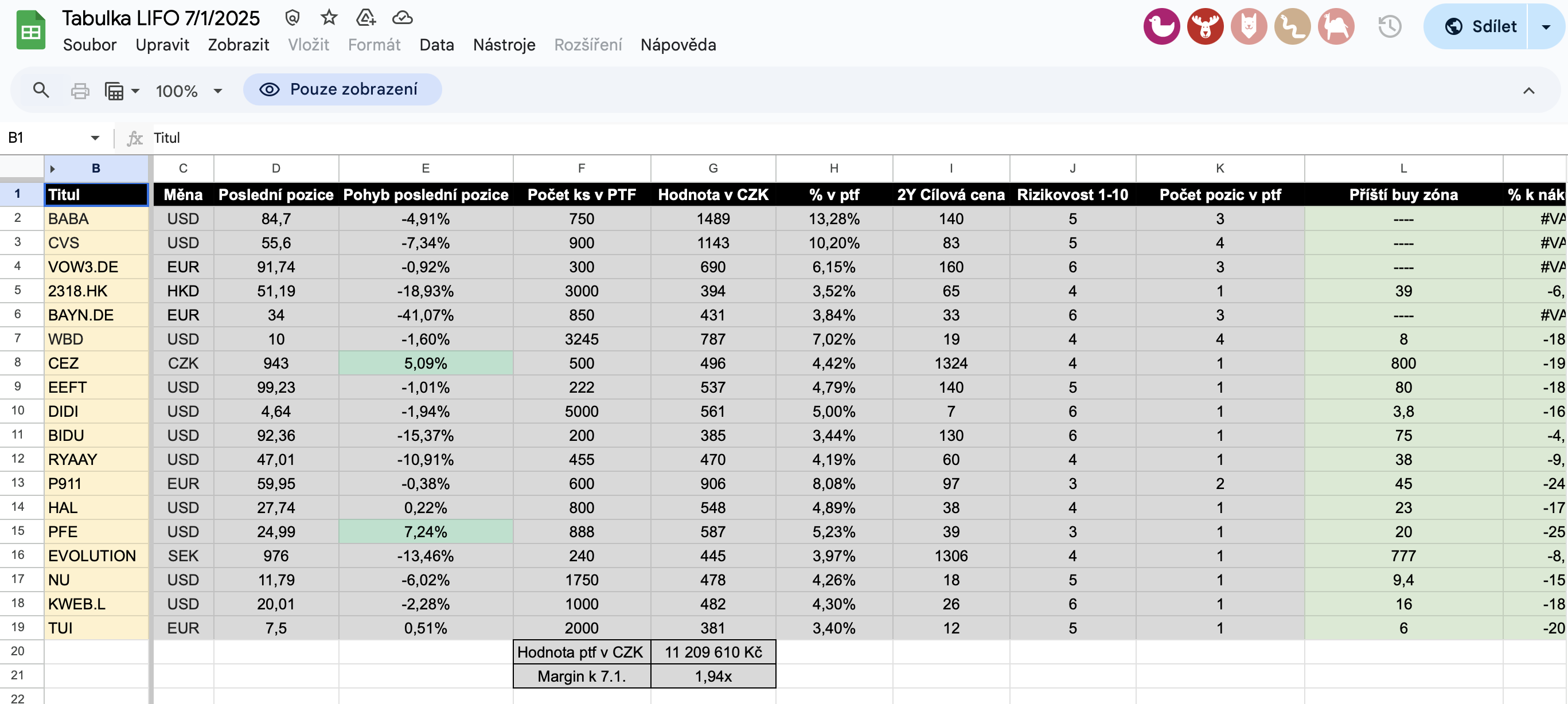Open the search magnifier tool
Viewport: 1568px width, 704px height.
[x=41, y=91]
